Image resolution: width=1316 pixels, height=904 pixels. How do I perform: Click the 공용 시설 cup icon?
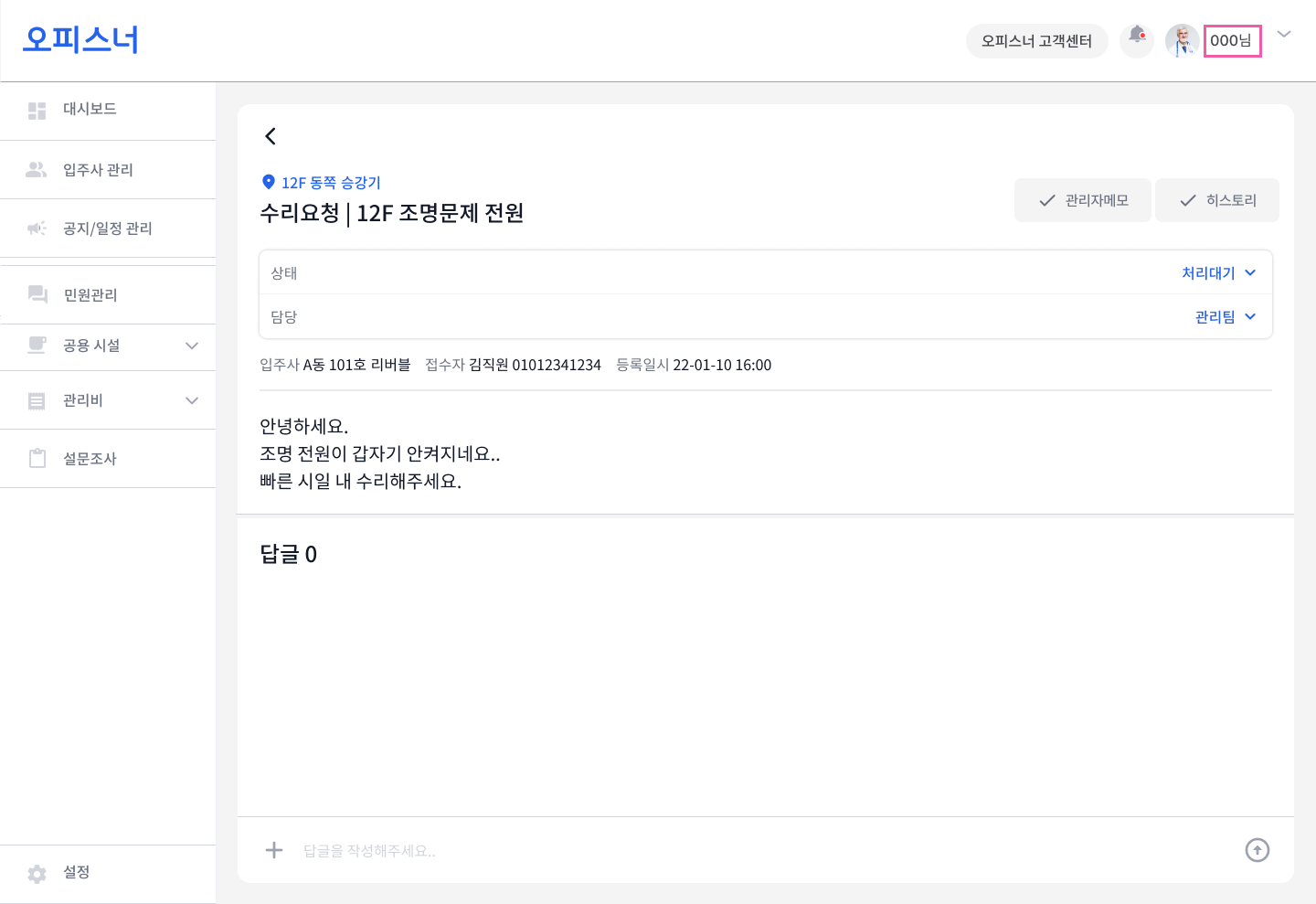[x=37, y=346]
